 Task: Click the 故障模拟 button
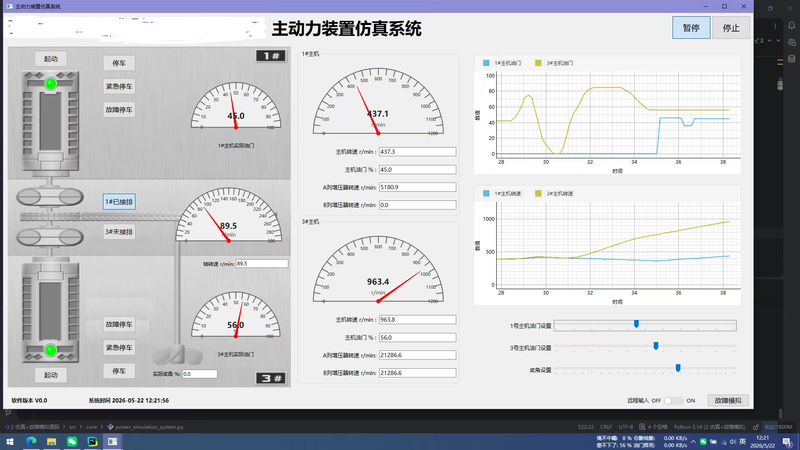[x=728, y=401]
